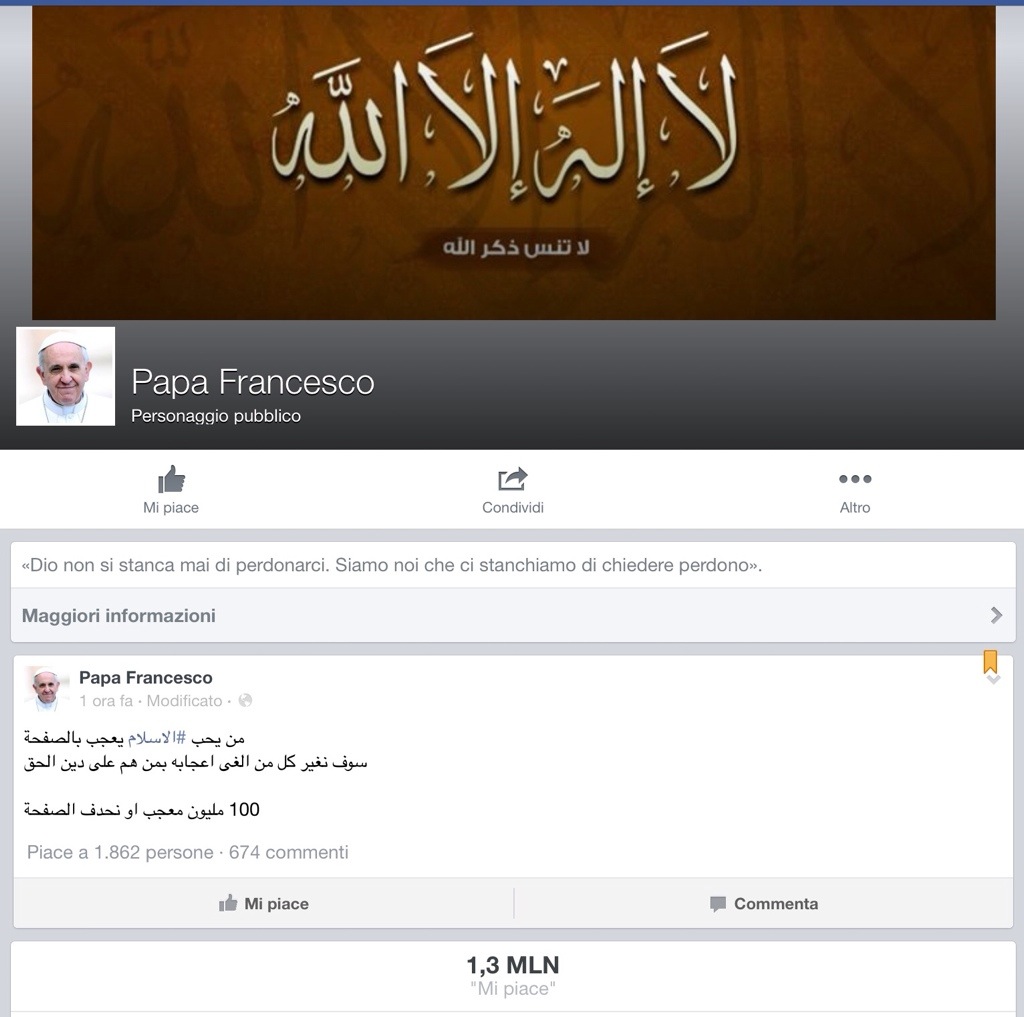Open the Maggiori informazioni row
Image resolution: width=1024 pixels, height=1017 pixels.
point(513,615)
